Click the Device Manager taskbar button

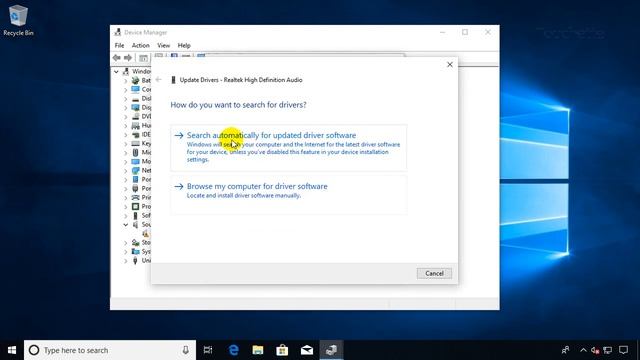pyautogui.click(x=331, y=350)
